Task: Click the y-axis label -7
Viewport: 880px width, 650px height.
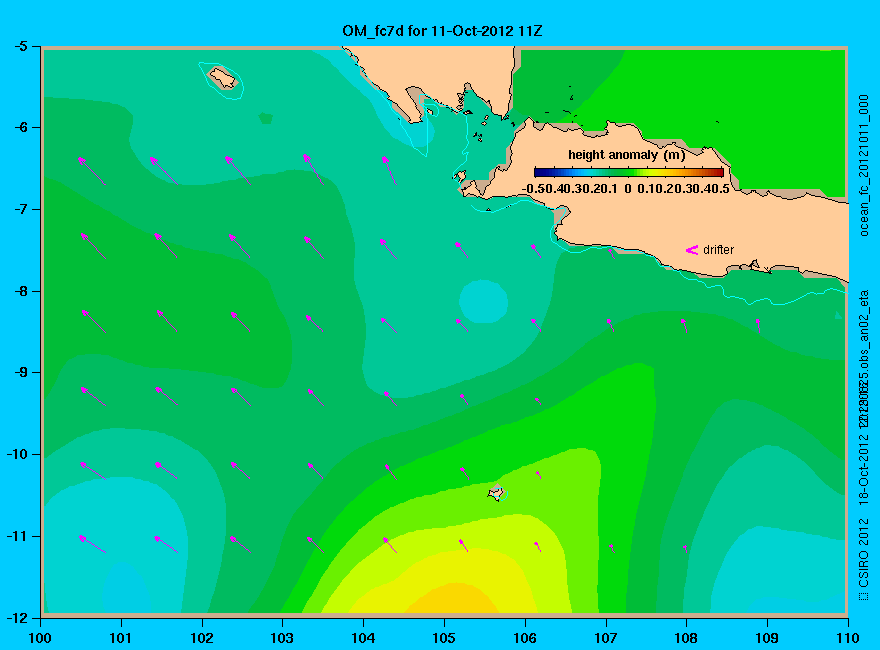Action: [20, 209]
